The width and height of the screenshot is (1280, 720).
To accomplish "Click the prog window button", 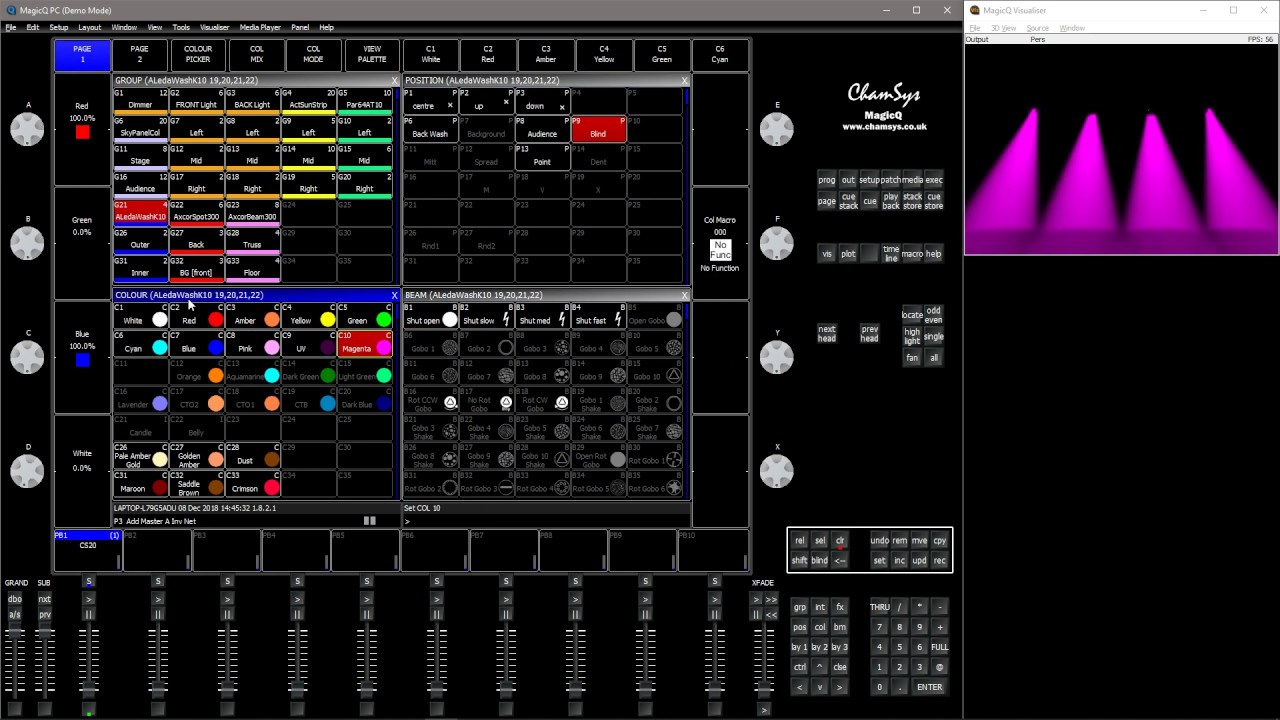I will pyautogui.click(x=827, y=180).
